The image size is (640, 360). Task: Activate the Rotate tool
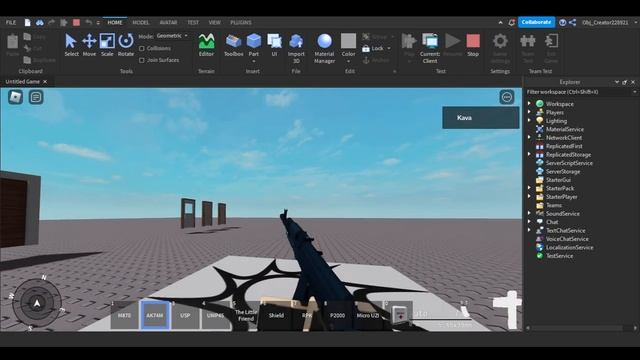click(x=126, y=45)
